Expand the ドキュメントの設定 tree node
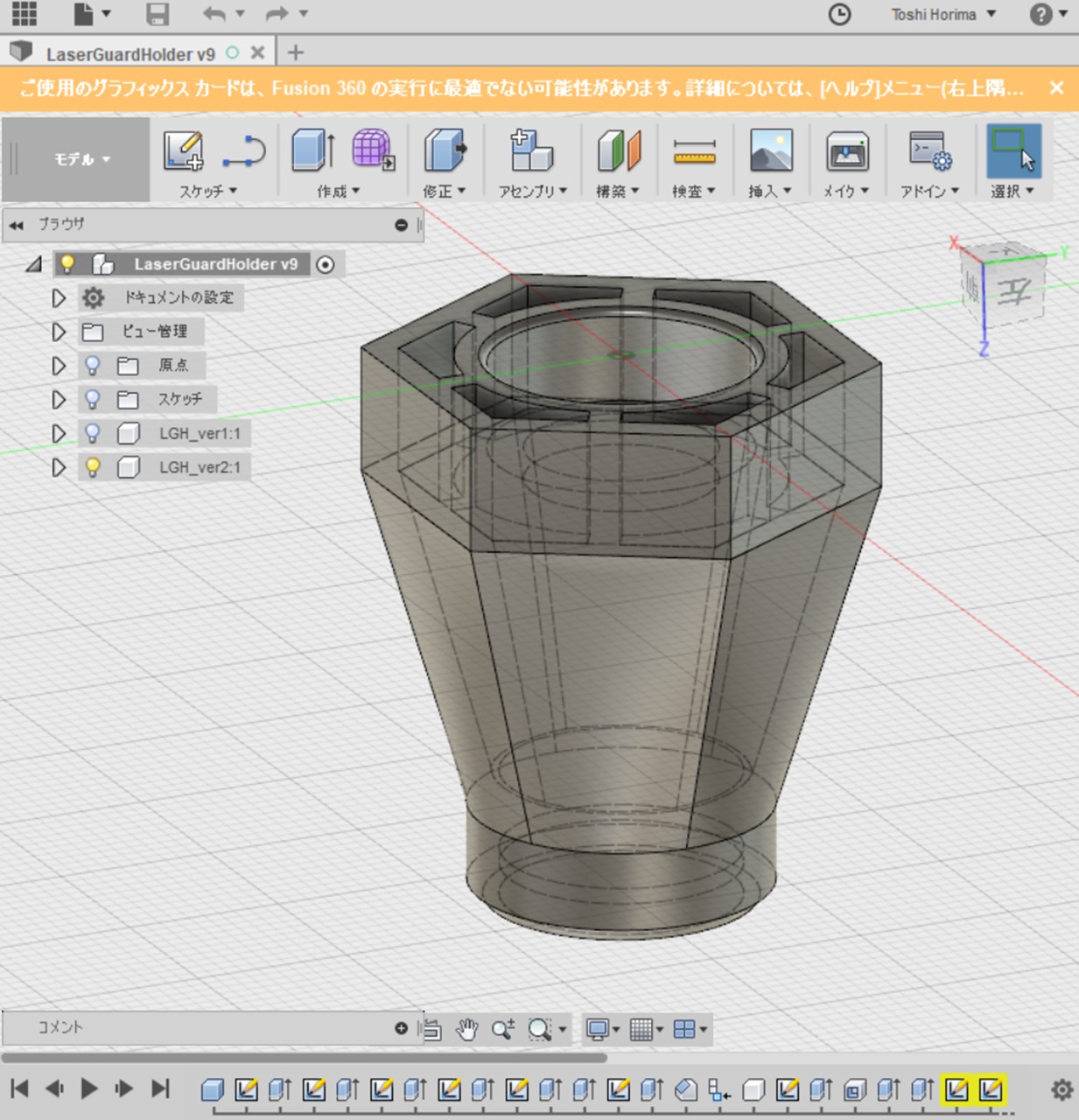 [59, 298]
